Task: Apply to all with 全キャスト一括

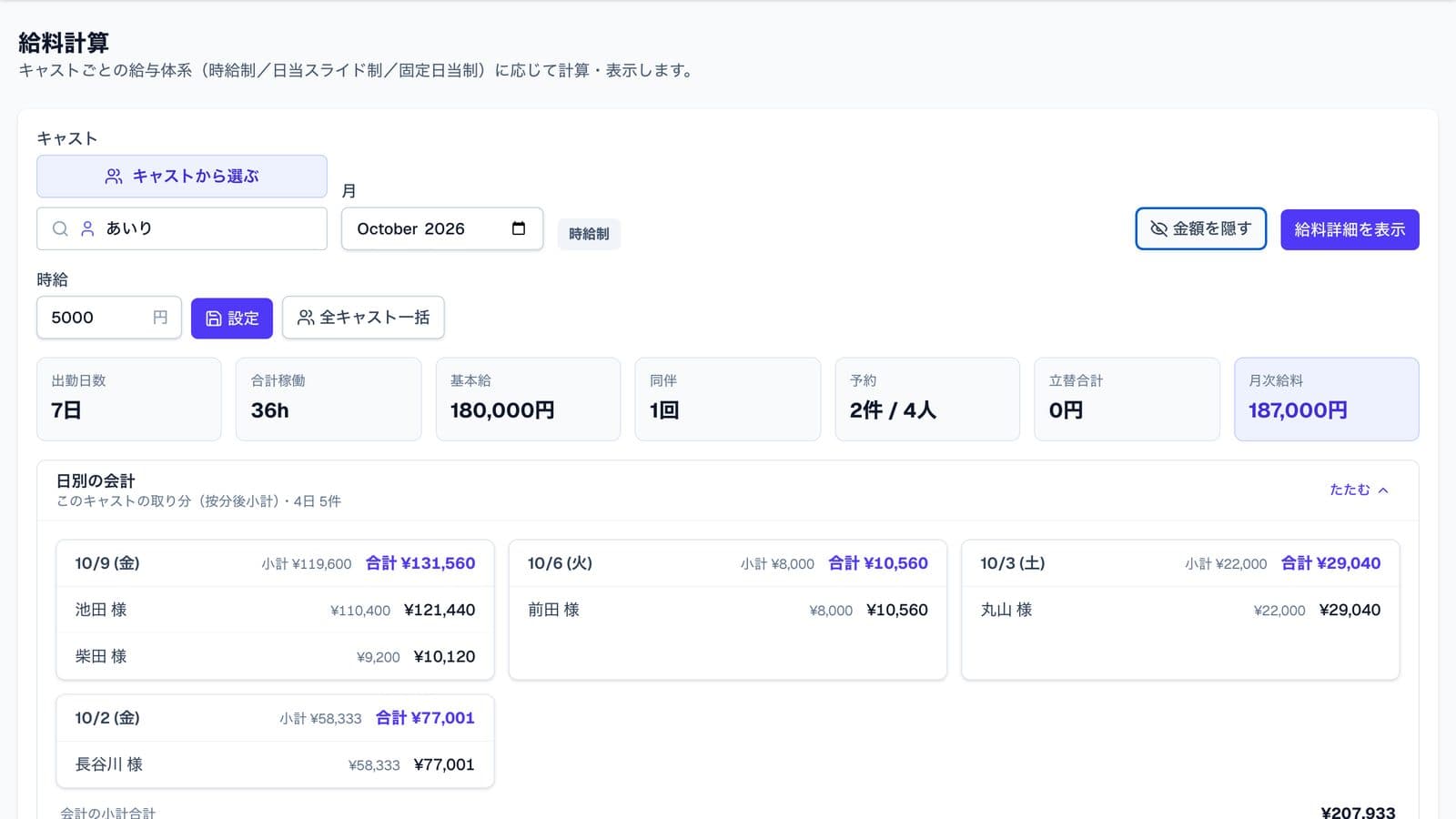Action: 363,318
